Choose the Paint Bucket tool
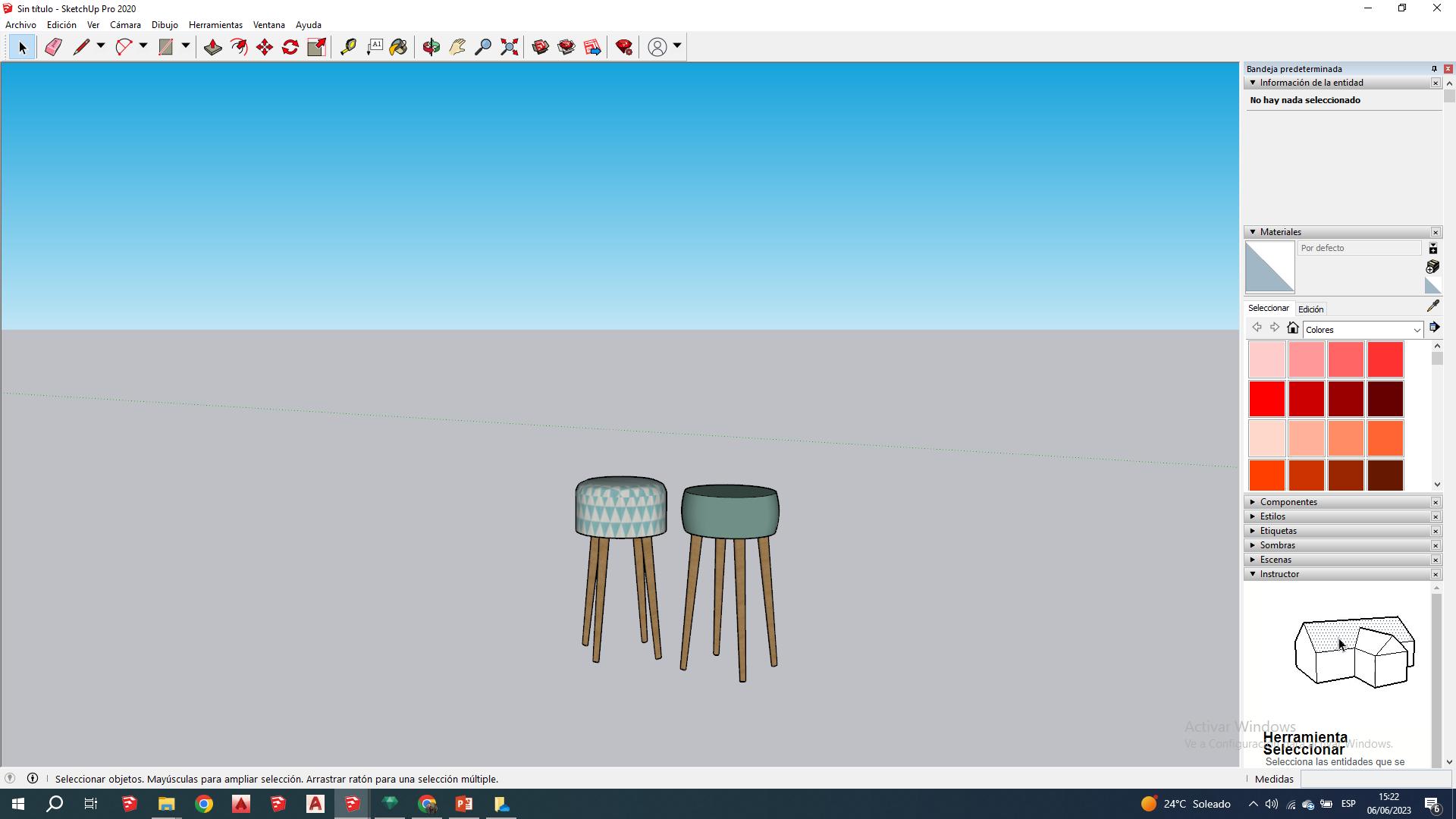 [399, 47]
